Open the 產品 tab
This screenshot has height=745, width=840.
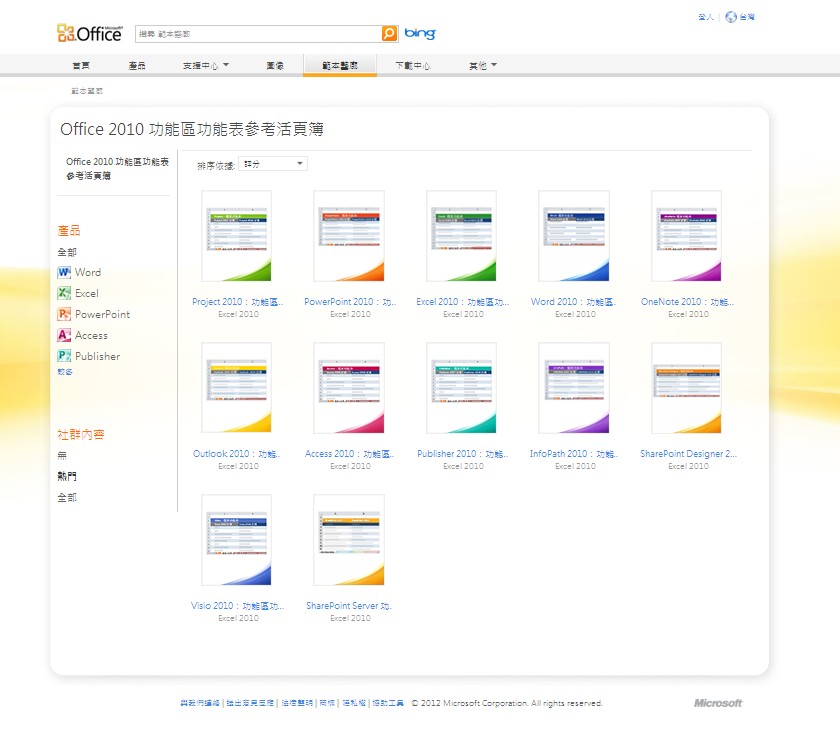(137, 65)
